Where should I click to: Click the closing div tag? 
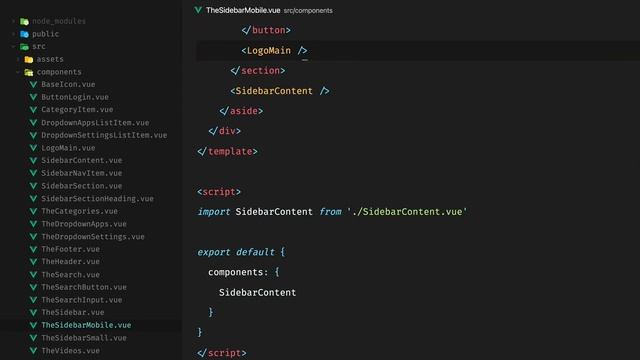(x=225, y=131)
